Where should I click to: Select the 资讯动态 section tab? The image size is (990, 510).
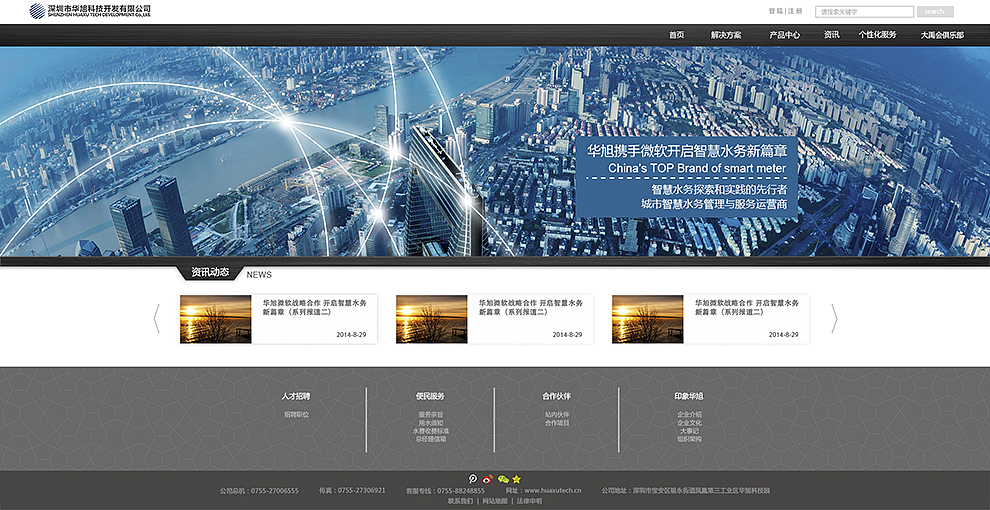(x=210, y=273)
